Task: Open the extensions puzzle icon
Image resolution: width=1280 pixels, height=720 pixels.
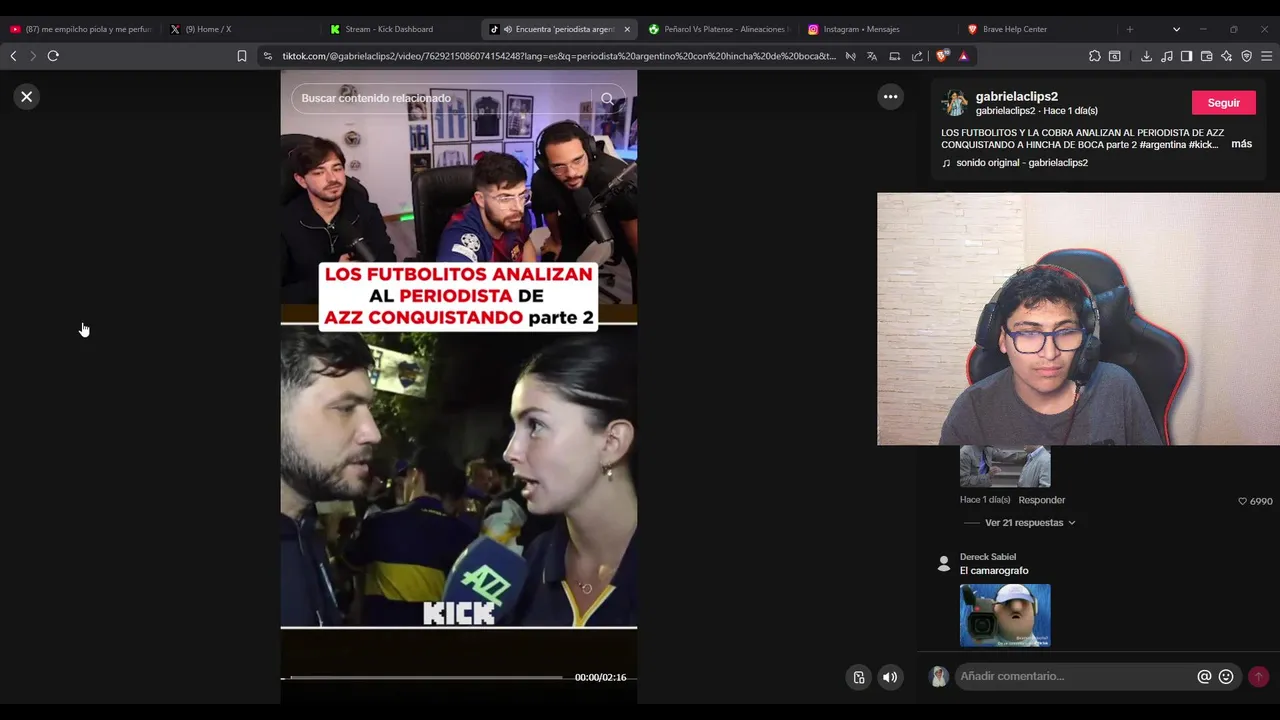Action: 1095,56
